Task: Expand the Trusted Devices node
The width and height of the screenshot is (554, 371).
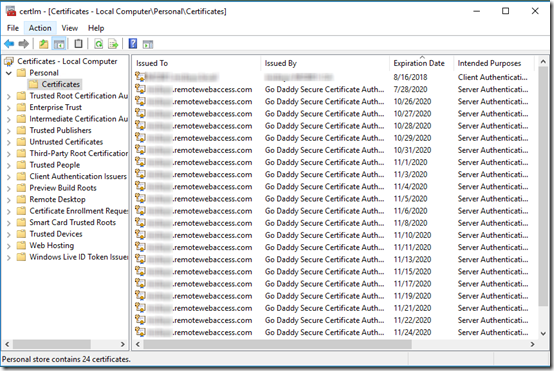Action: coord(9,235)
